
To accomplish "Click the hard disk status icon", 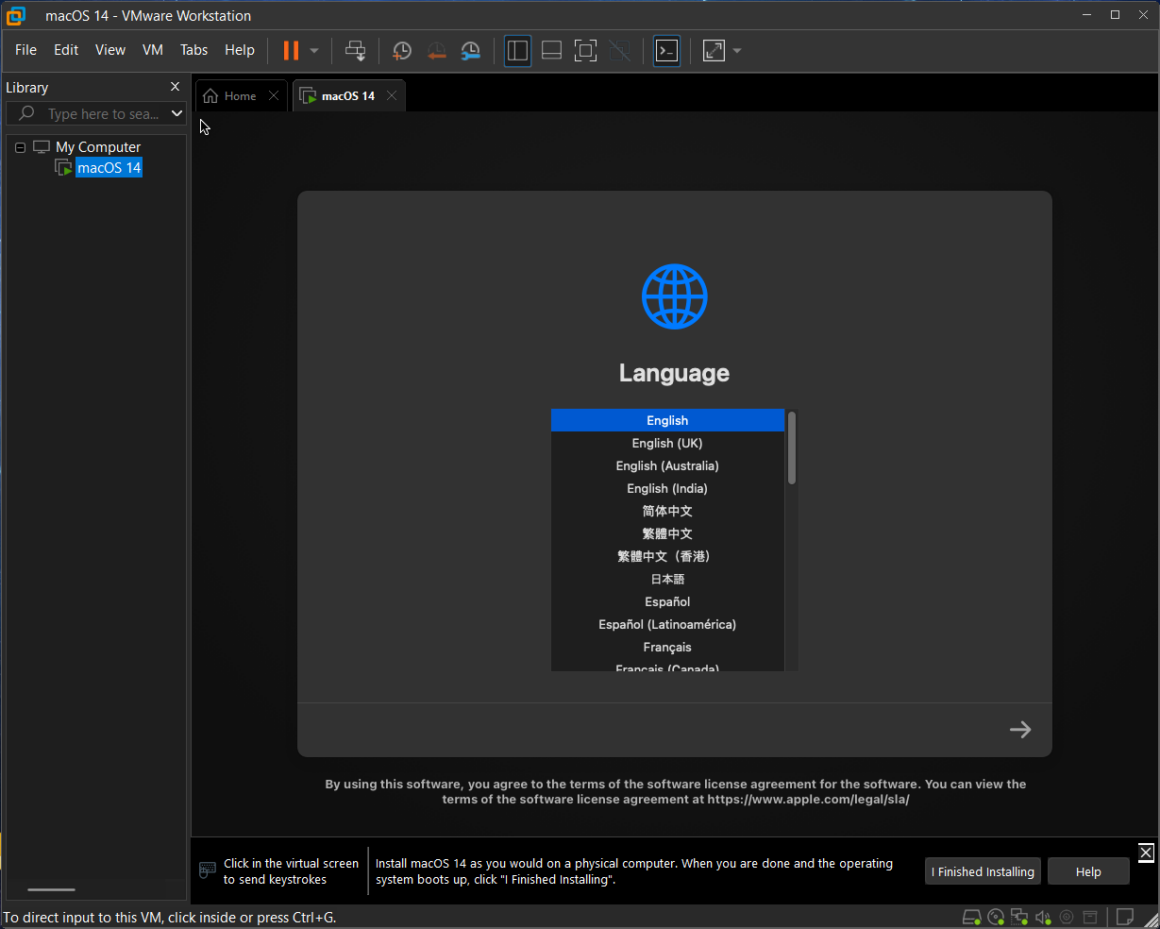I will pos(971,917).
